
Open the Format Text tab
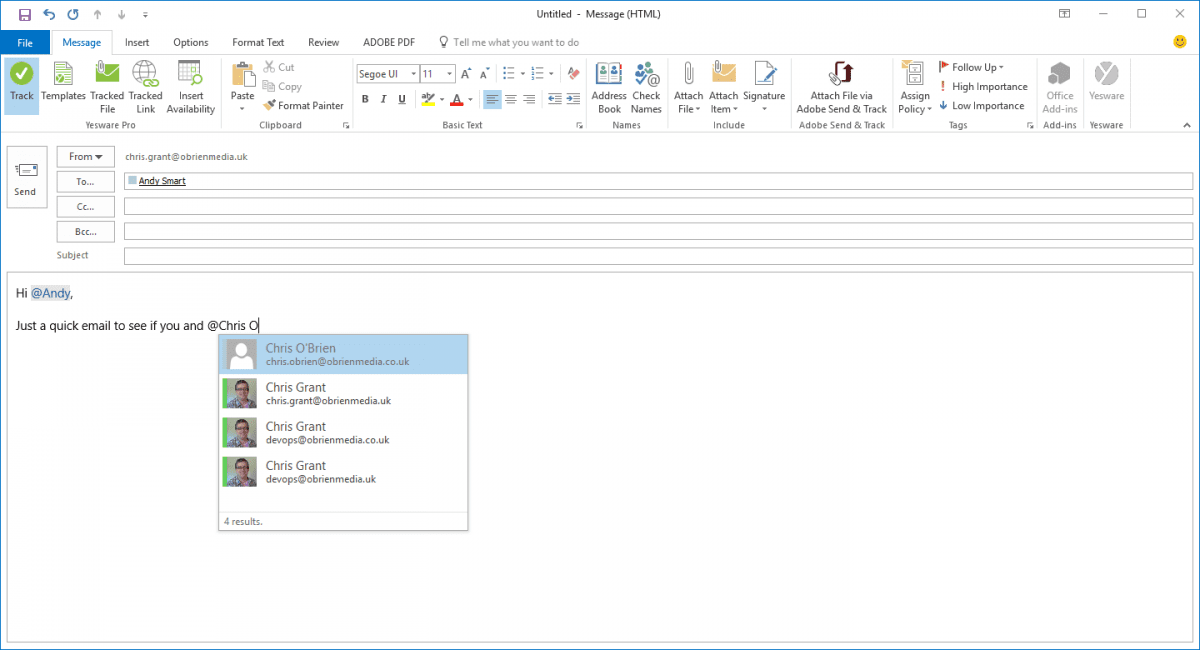[258, 42]
